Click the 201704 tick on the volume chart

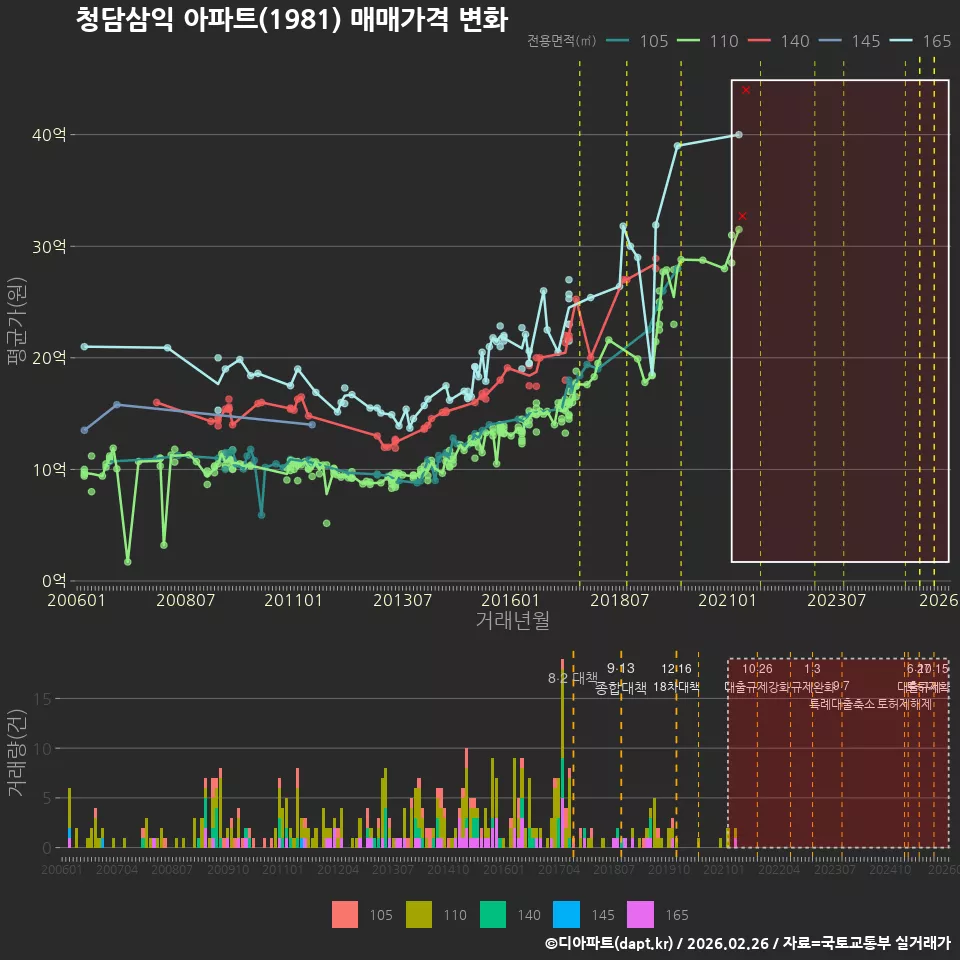(558, 869)
